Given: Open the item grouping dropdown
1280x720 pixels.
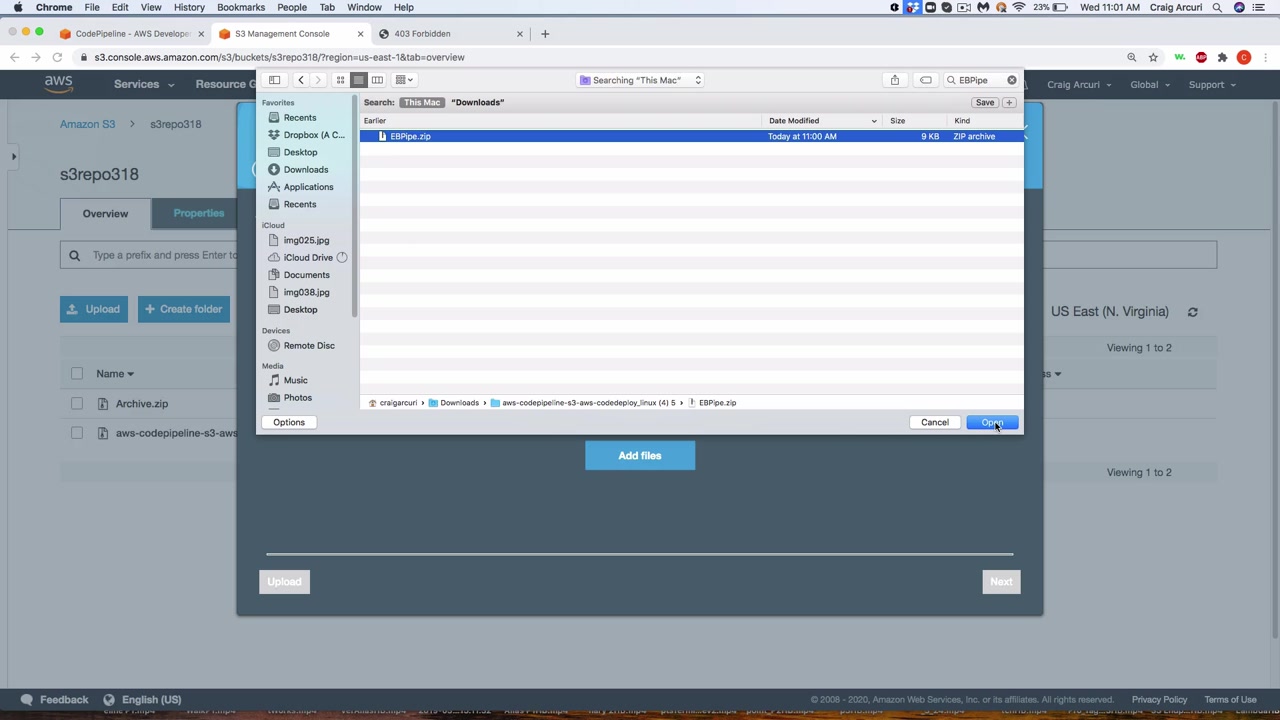Looking at the screenshot, I should (x=404, y=80).
